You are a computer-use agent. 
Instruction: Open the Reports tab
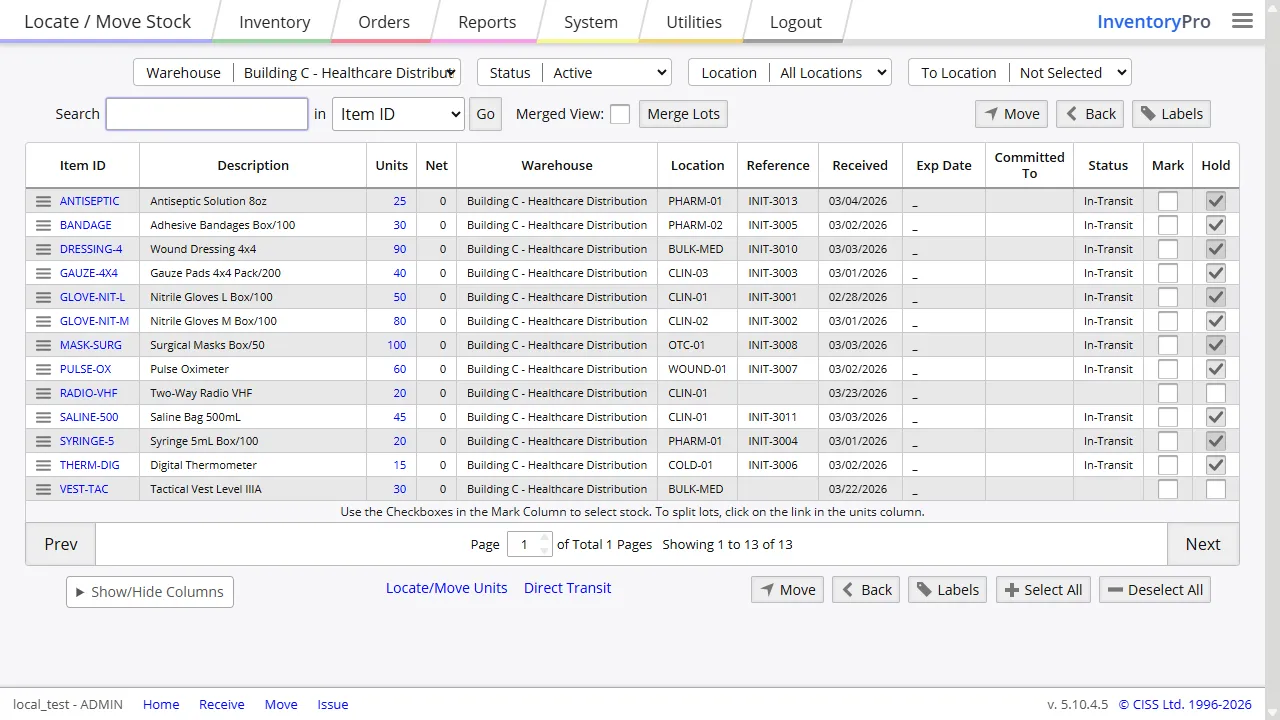coord(487,22)
